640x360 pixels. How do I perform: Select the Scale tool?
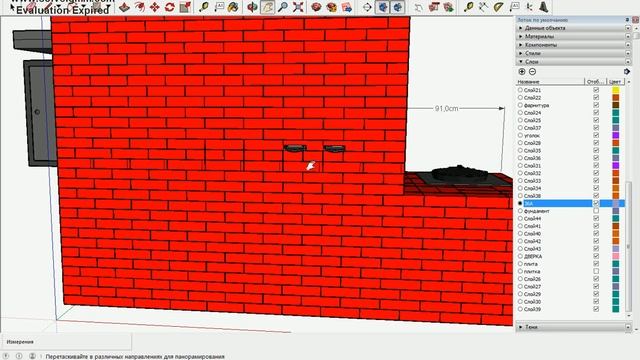tap(185, 7)
